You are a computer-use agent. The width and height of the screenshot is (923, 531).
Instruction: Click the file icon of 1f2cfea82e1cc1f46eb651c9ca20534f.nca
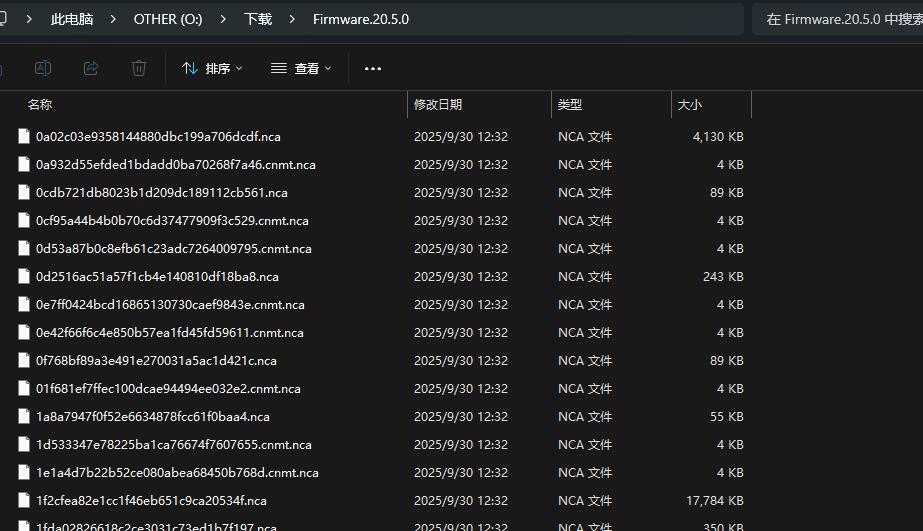(24, 500)
